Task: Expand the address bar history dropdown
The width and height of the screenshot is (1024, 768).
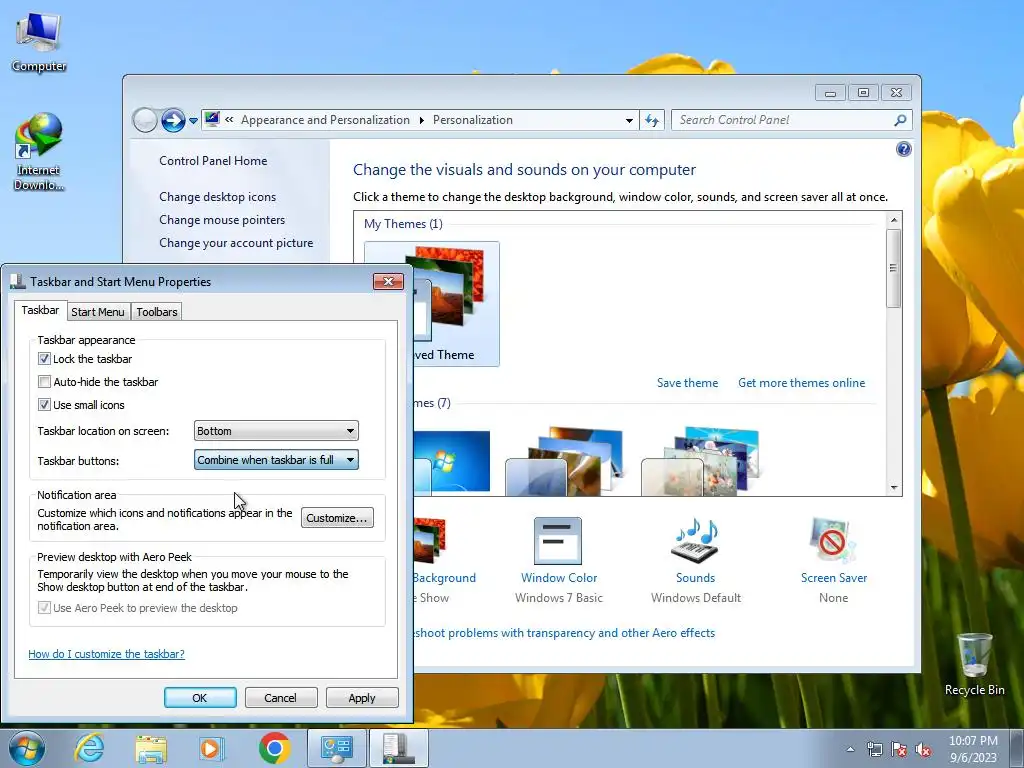Action: pos(629,120)
